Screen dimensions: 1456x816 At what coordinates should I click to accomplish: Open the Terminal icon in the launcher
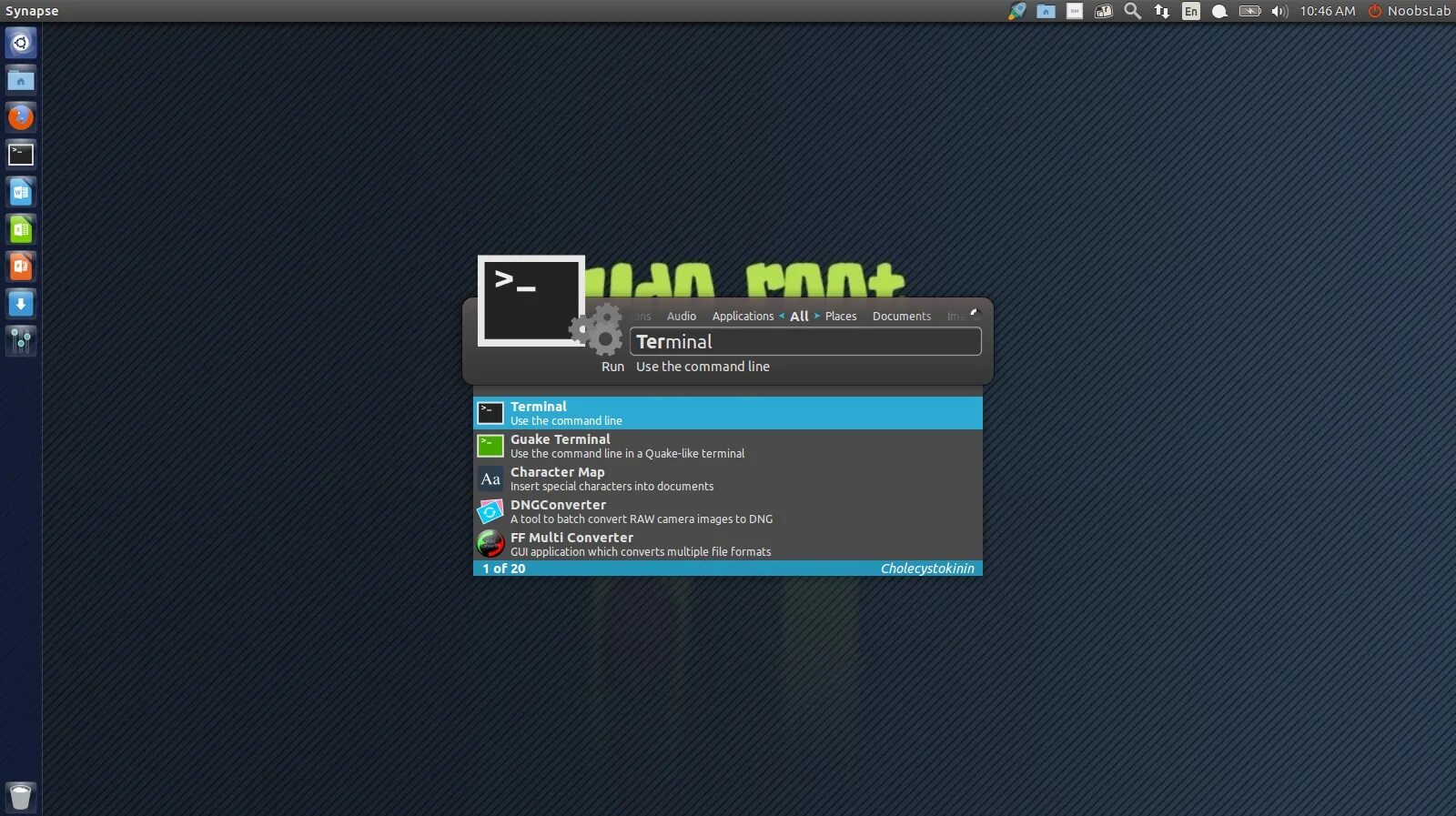pos(21,155)
